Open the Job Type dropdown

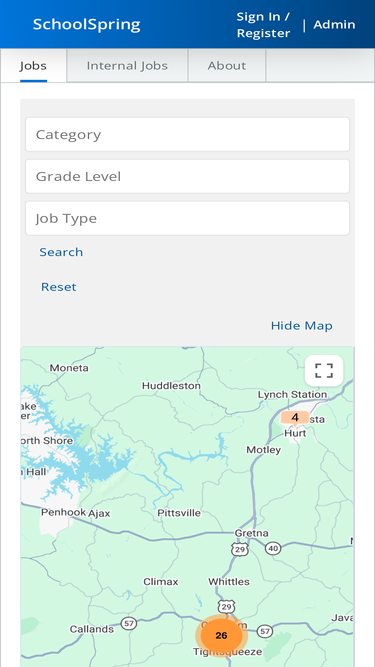188,218
